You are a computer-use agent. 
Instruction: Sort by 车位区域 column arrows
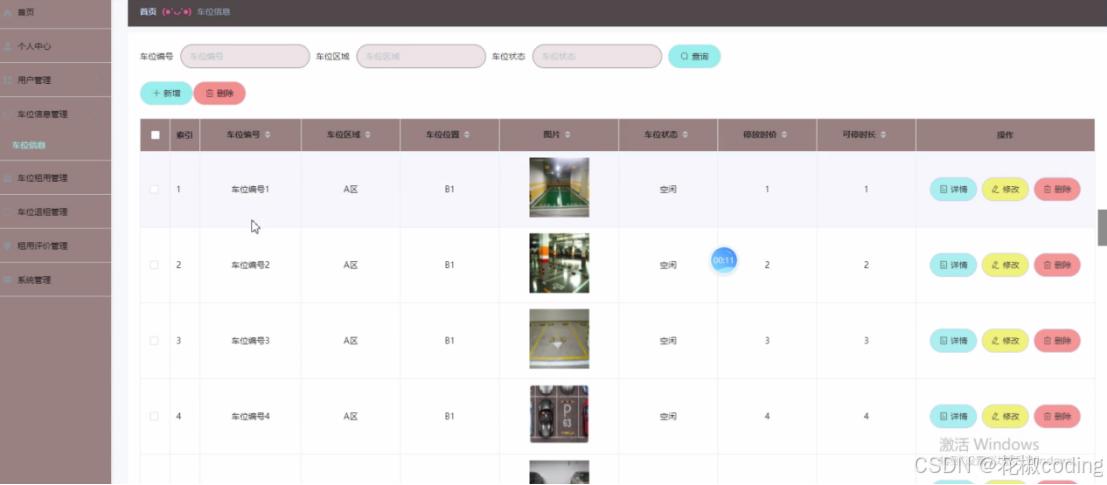coord(367,135)
